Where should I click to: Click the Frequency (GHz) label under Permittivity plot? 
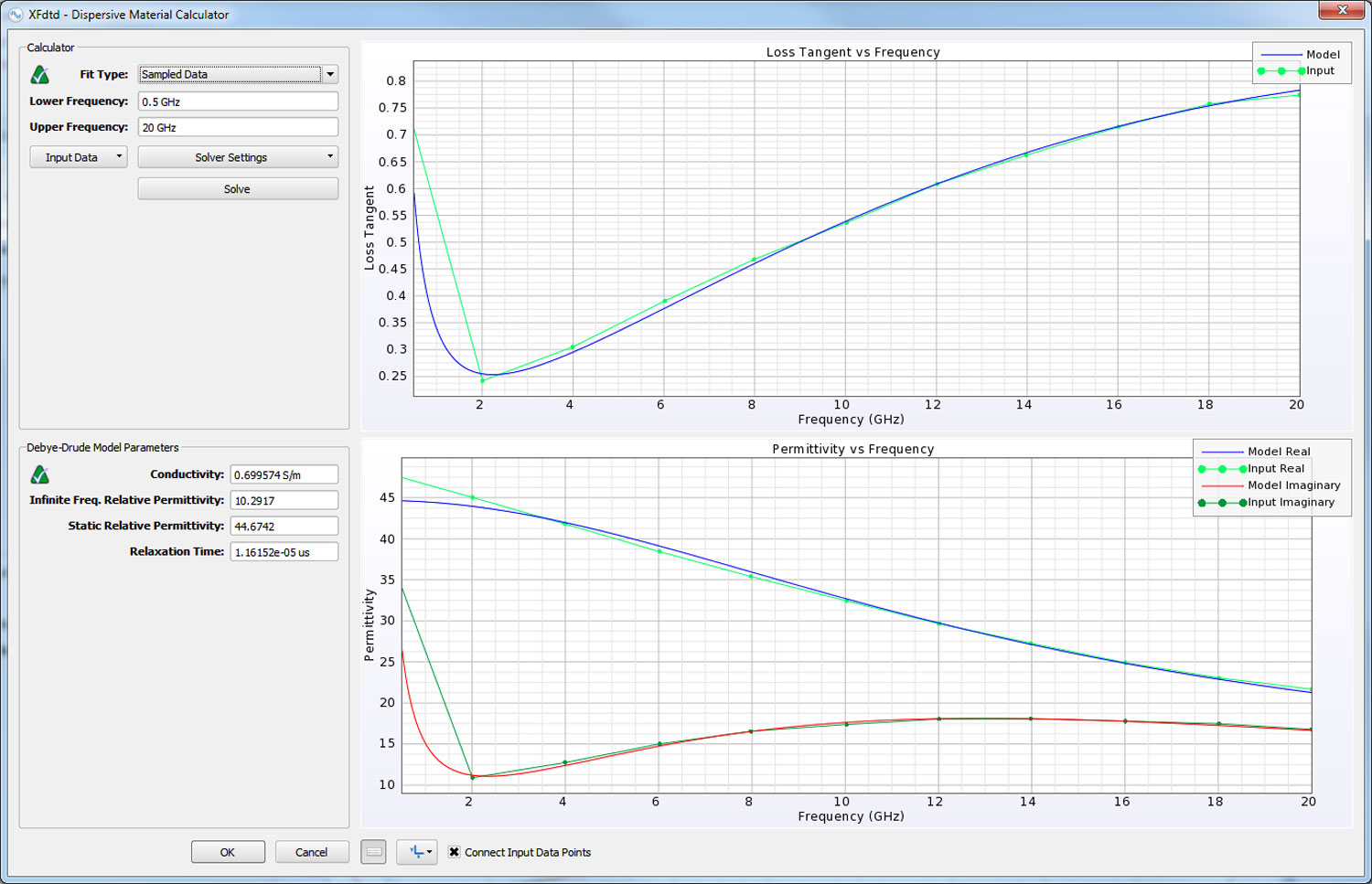pyautogui.click(x=852, y=816)
